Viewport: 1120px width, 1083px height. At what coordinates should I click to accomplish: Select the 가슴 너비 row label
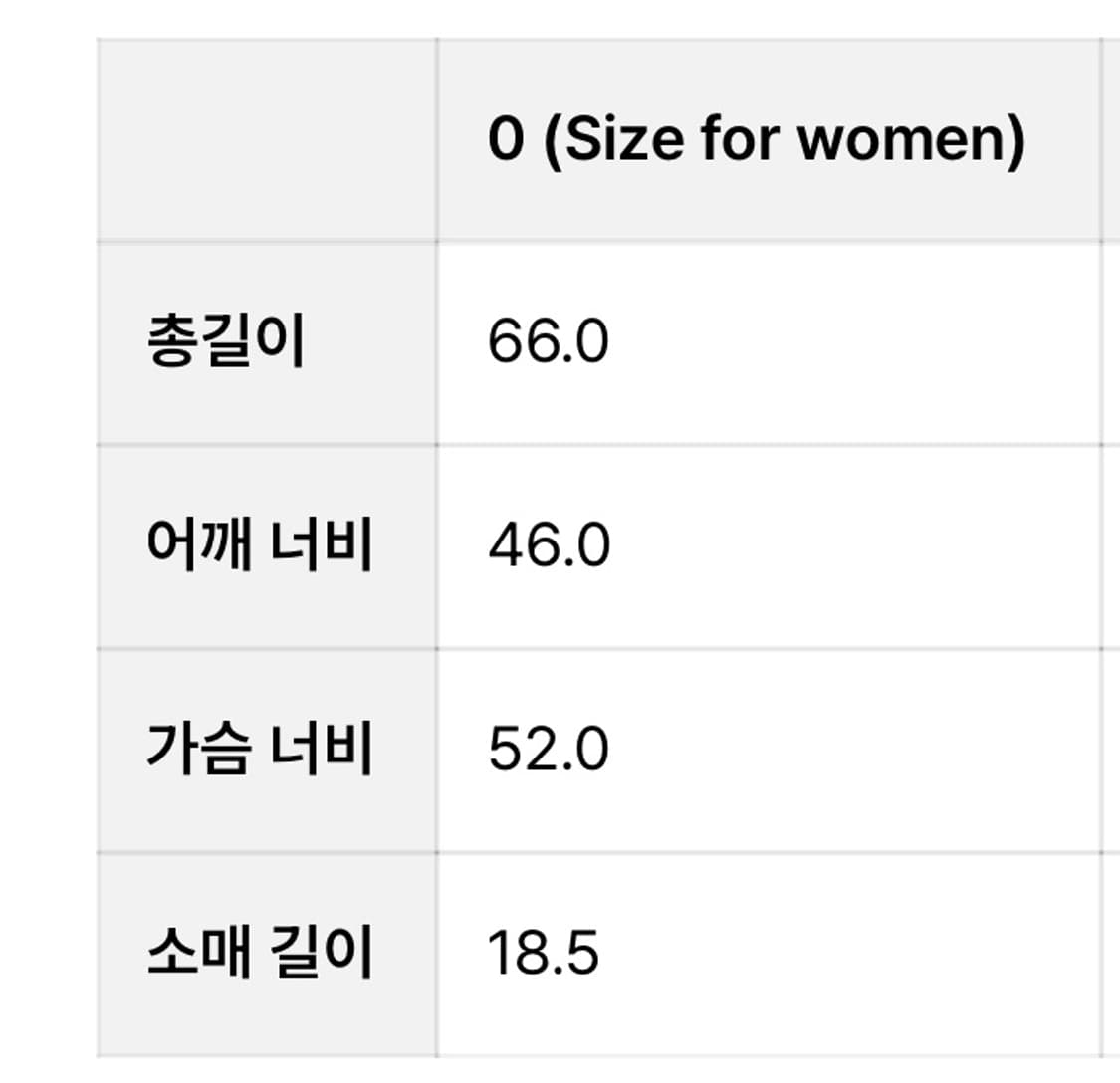pos(259,750)
